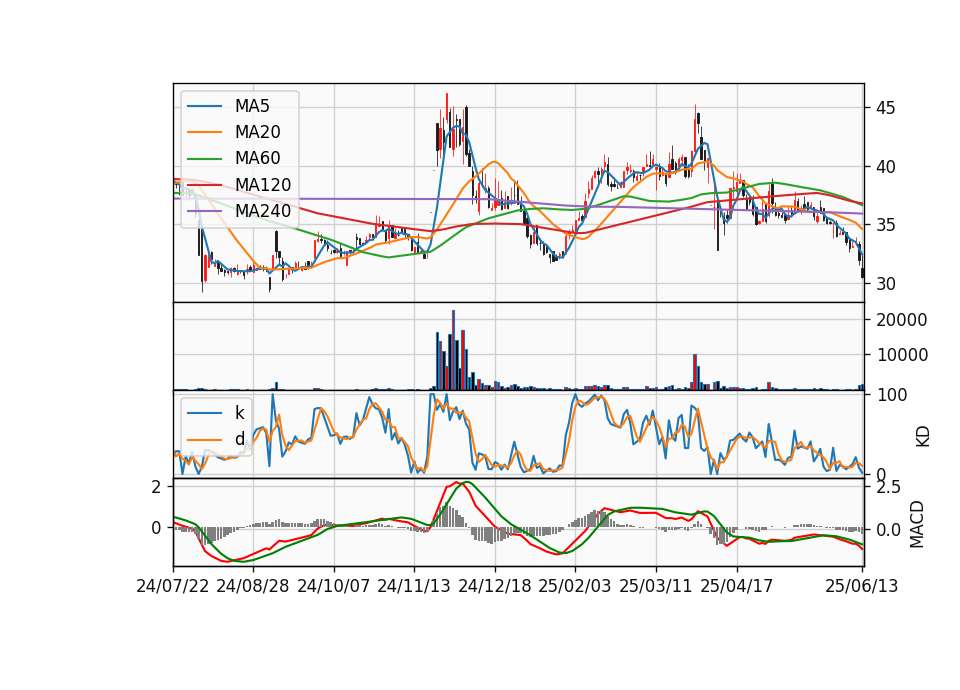Click the KD axis label 100
This screenshot has width=960, height=690.
click(891, 395)
